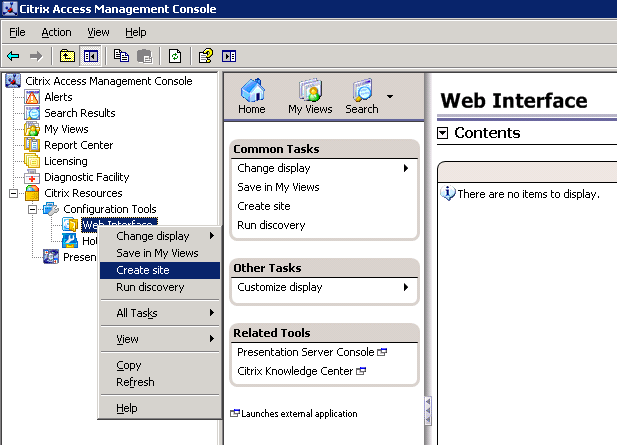Image resolution: width=617 pixels, height=445 pixels.
Task: Select the Diagnostic Facility node icon
Action: (32, 177)
